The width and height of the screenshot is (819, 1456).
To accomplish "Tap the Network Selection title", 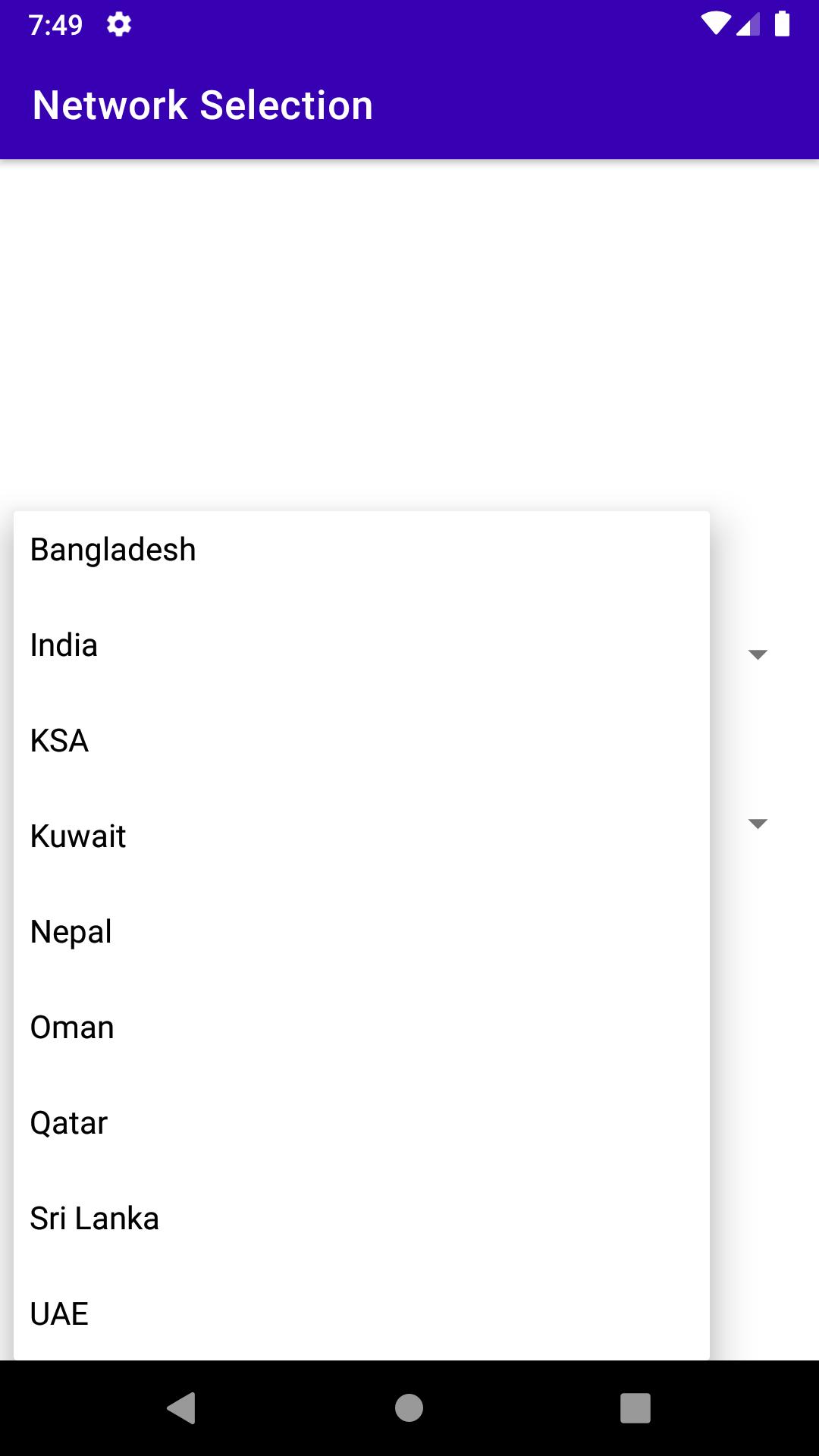I will [203, 105].
